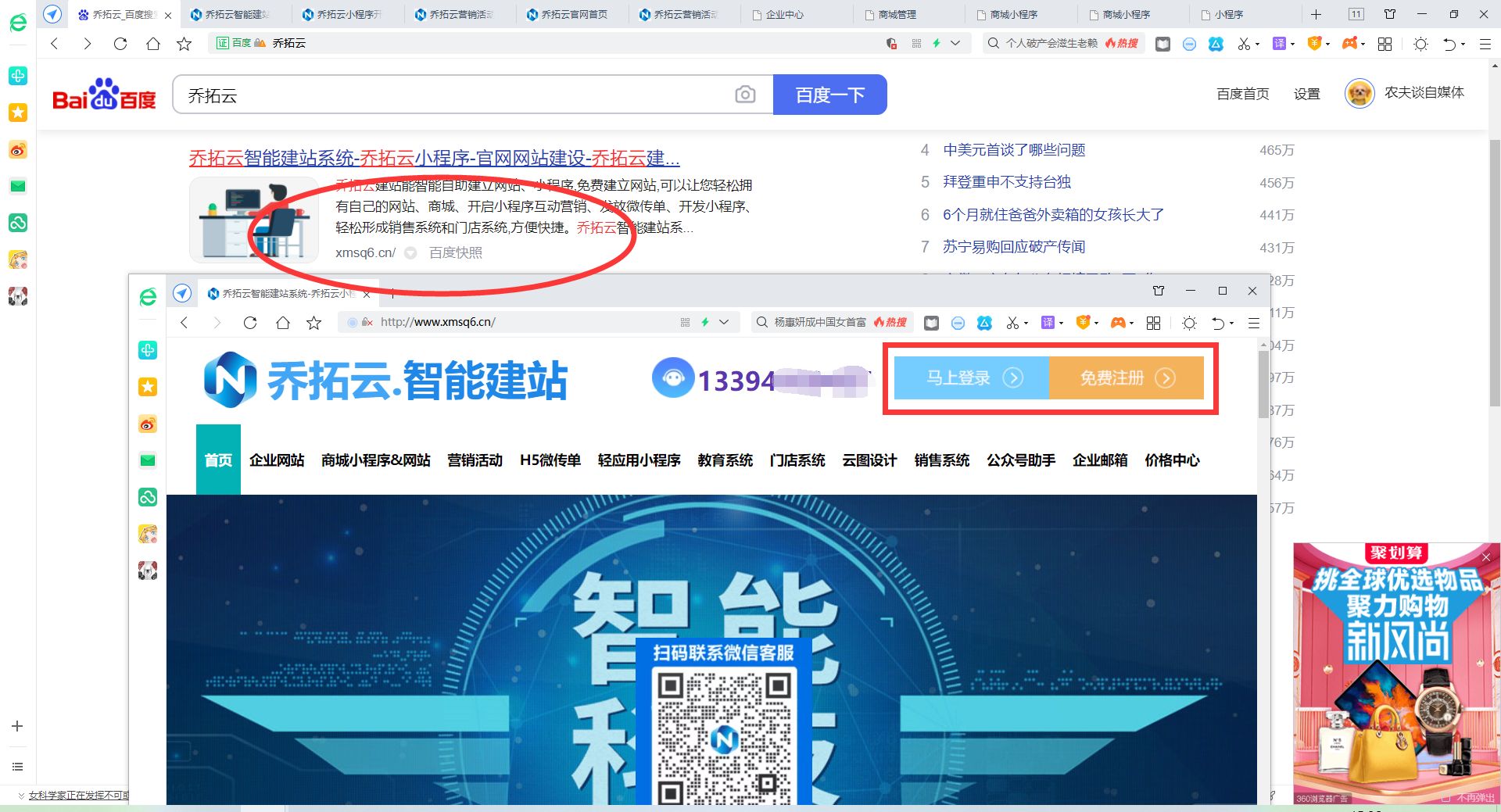Expand the restore closed tabs dropdown
The image size is (1501, 812).
pyautogui.click(x=1463, y=45)
